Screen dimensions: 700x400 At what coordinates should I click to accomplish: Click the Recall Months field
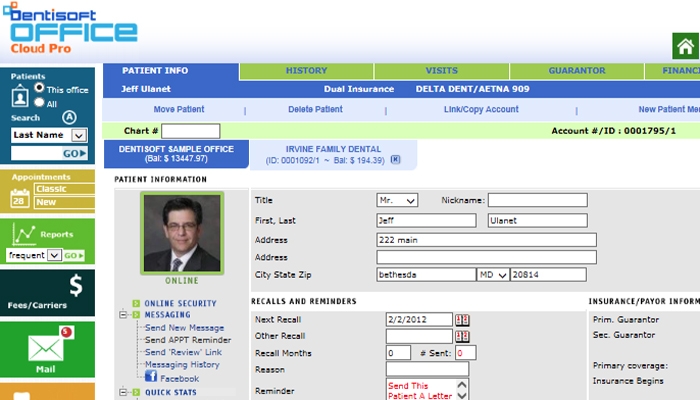pos(398,353)
